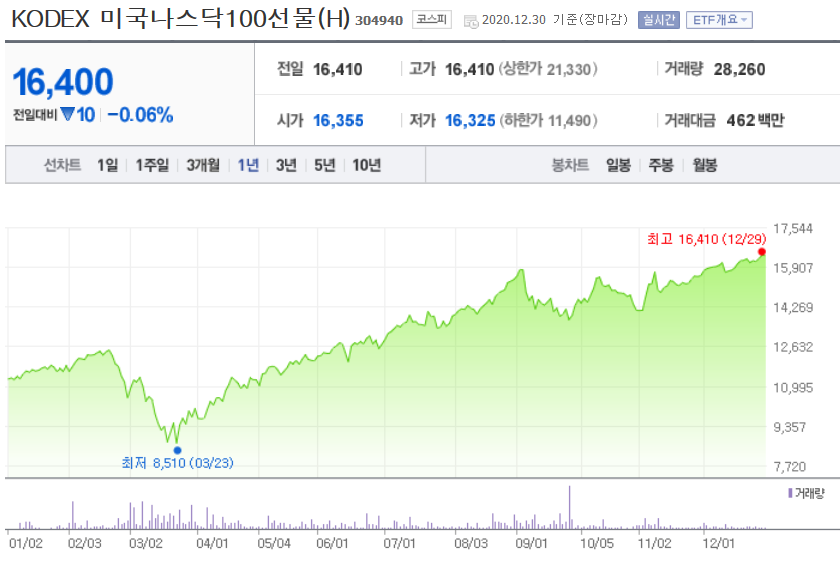Open the ETF개요 dropdown
840x562 pixels.
(719, 20)
